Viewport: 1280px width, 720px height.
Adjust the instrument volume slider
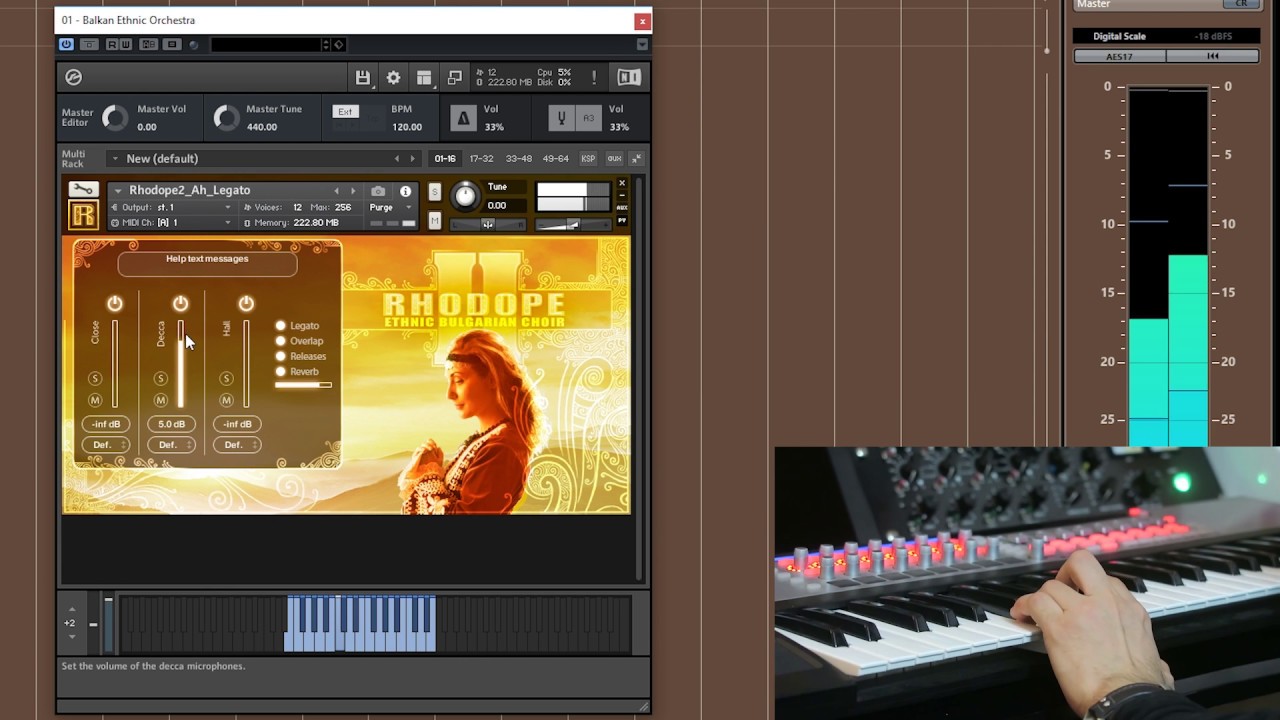(572, 225)
